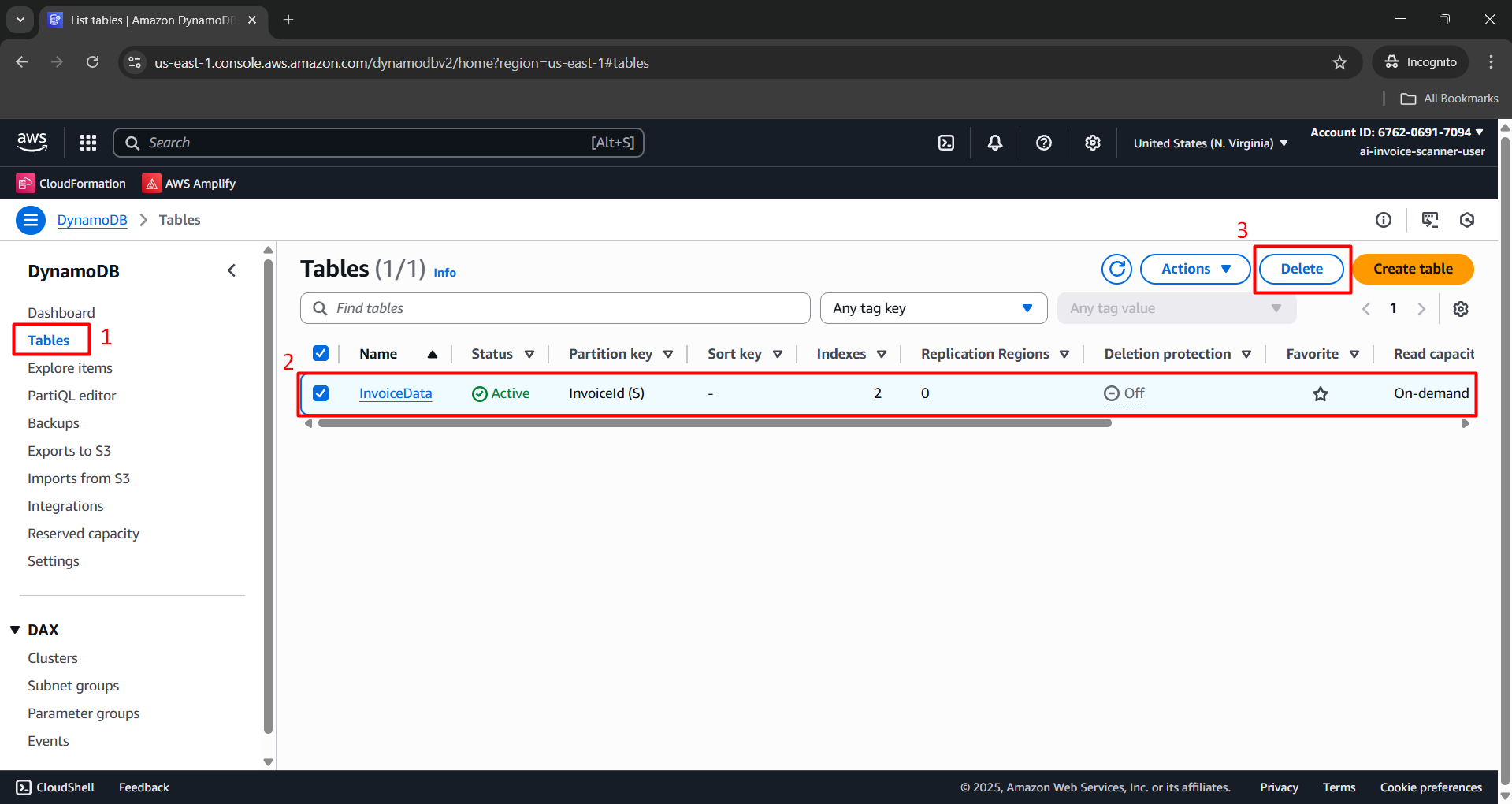Open table display preferences gear
This screenshot has height=804, width=1512.
[x=1460, y=308]
